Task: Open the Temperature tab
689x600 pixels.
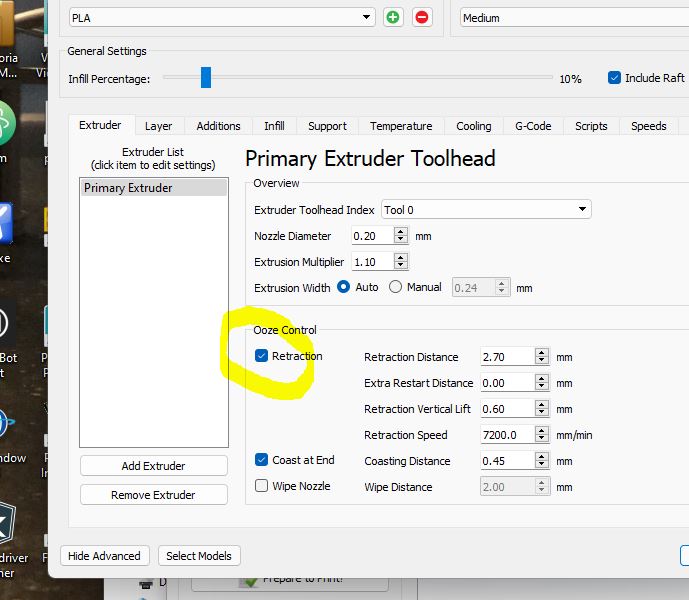Action: tap(401, 126)
